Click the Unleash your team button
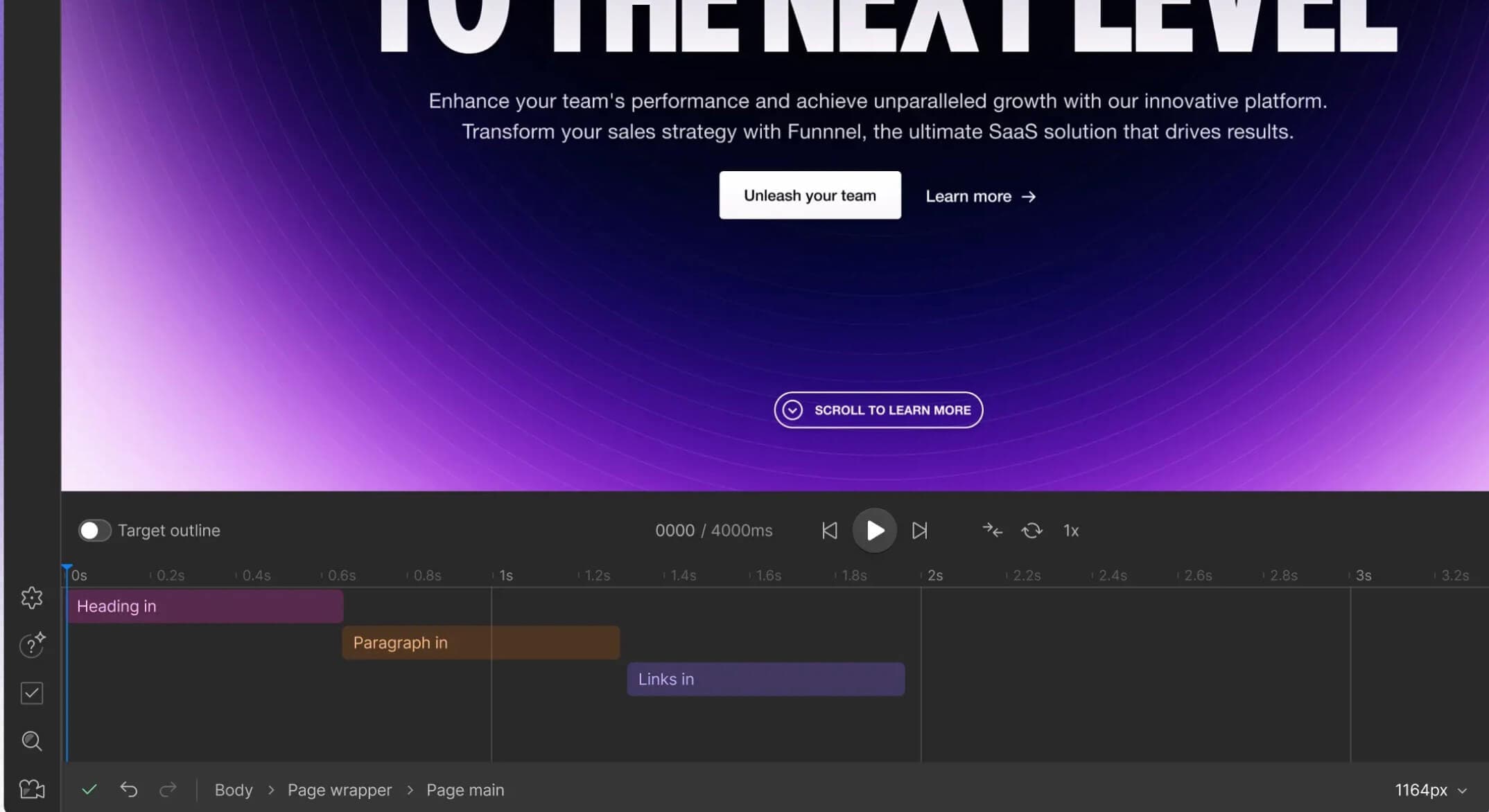The width and height of the screenshot is (1489, 812). [809, 195]
